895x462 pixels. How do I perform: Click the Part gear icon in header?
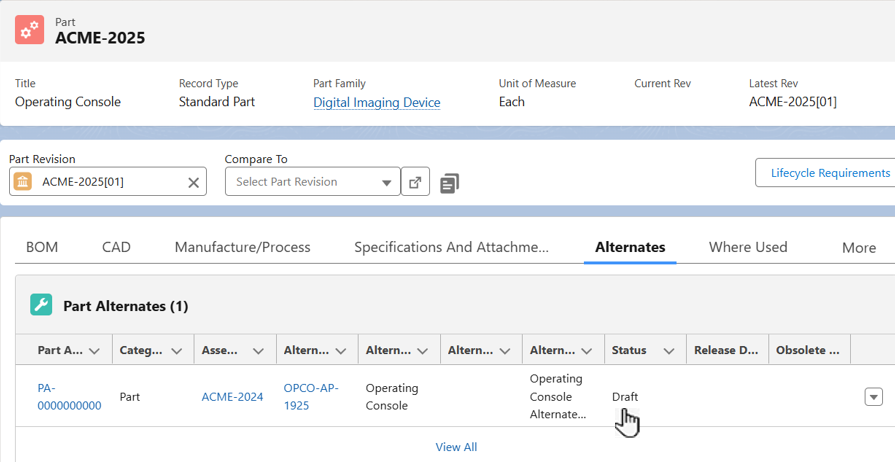coord(29,30)
